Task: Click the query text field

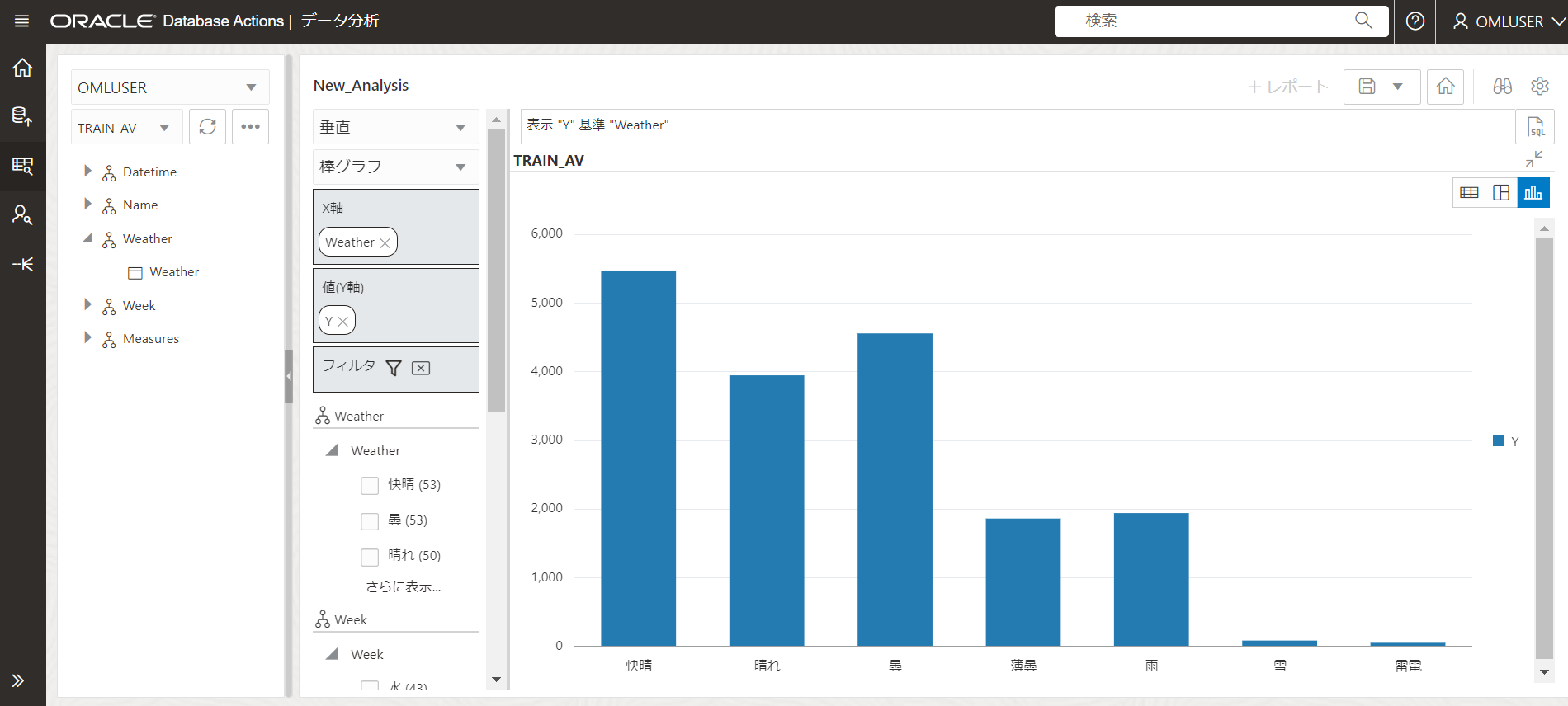Action: (x=1018, y=126)
